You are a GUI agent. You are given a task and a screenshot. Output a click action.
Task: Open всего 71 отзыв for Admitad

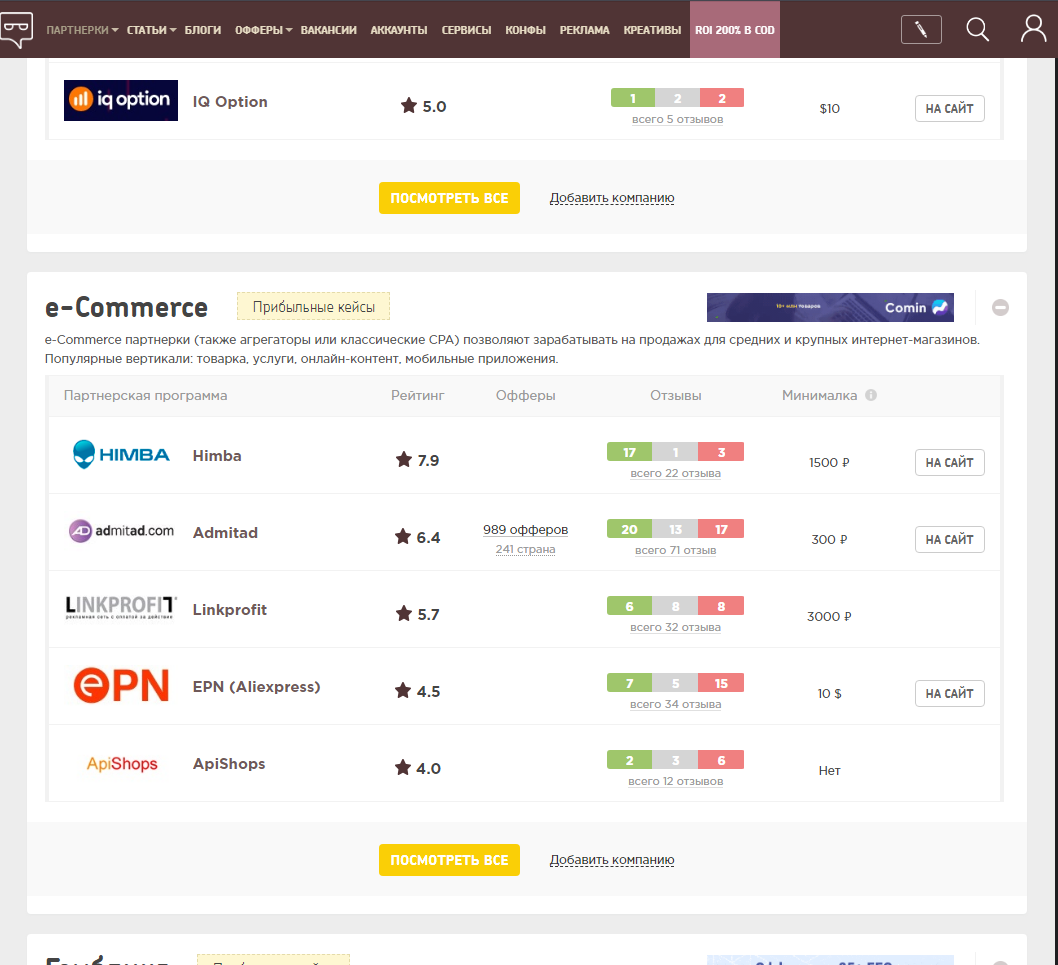(x=675, y=551)
